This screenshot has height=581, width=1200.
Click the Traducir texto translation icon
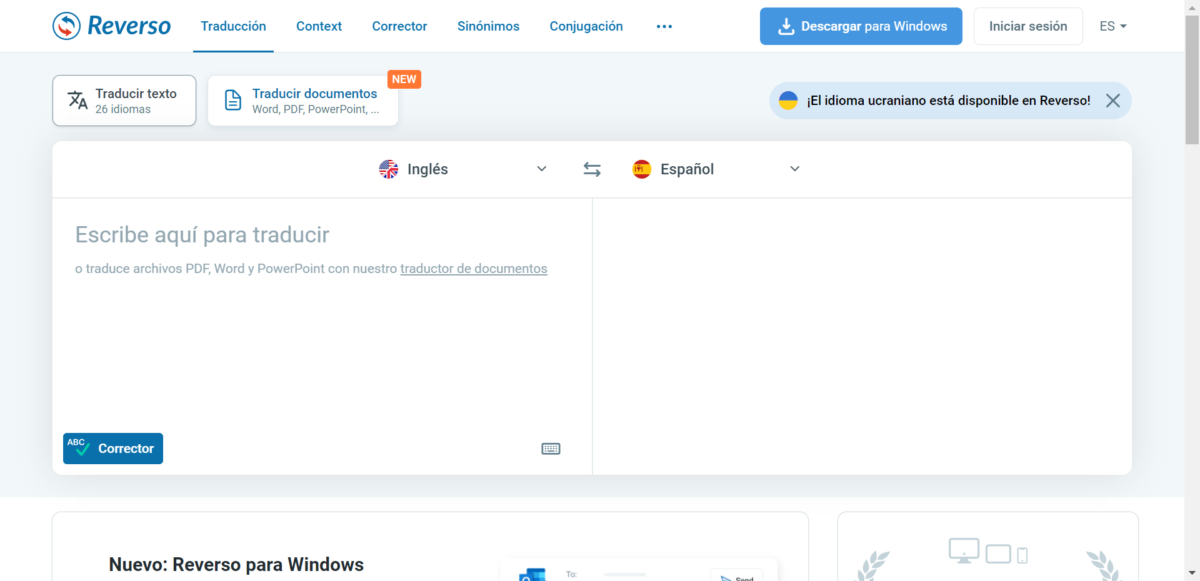pos(78,100)
